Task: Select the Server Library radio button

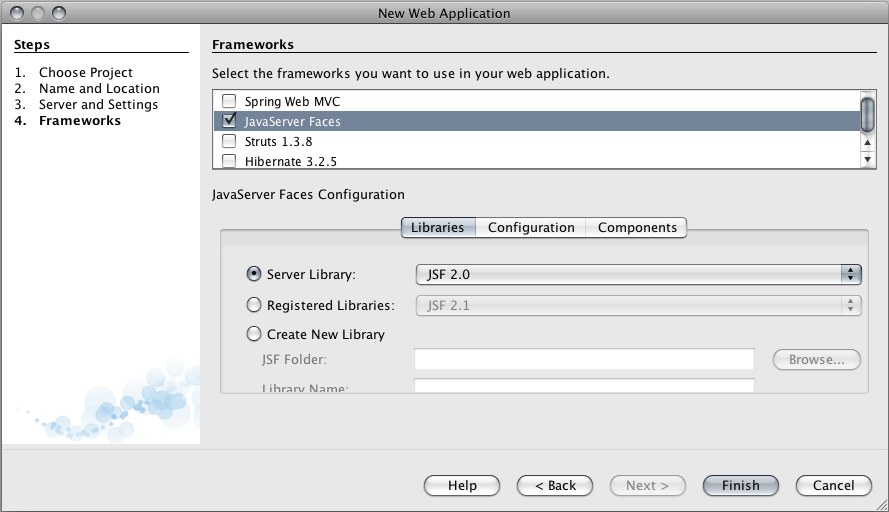Action: pos(253,274)
